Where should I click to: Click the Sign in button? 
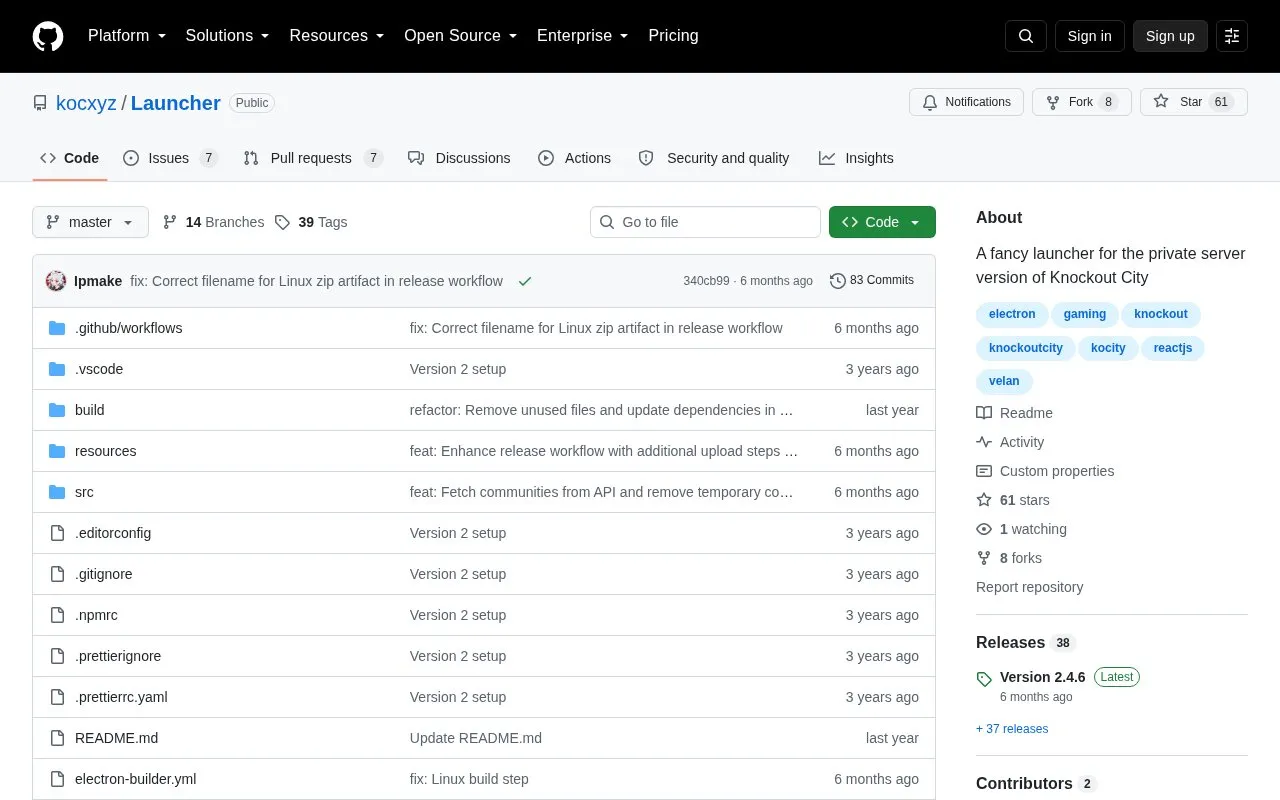pos(1089,36)
